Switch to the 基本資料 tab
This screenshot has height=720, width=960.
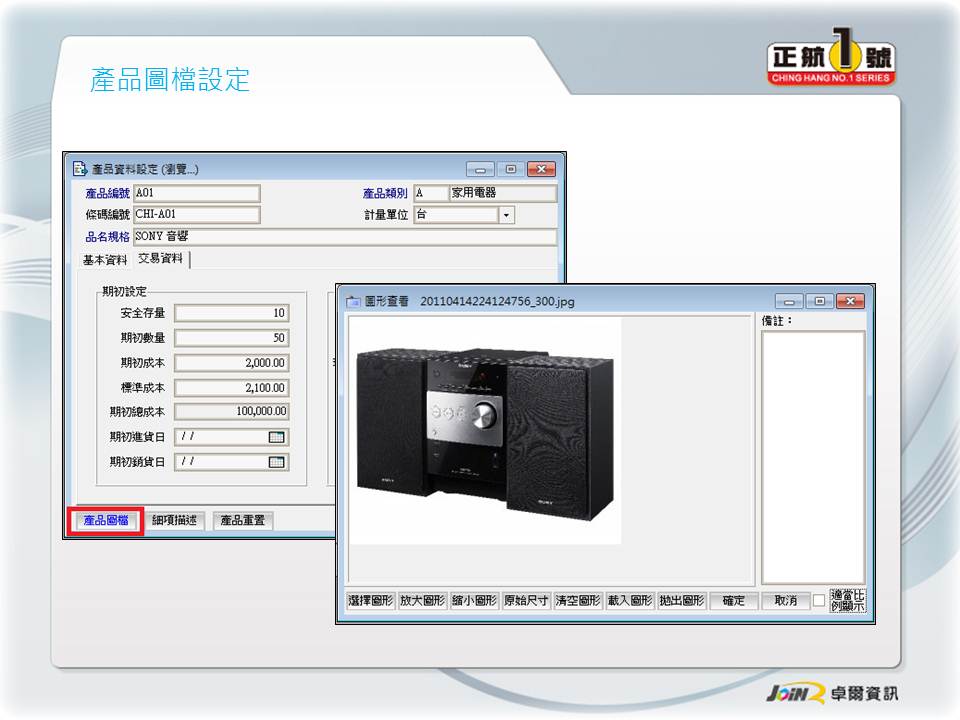(105, 260)
